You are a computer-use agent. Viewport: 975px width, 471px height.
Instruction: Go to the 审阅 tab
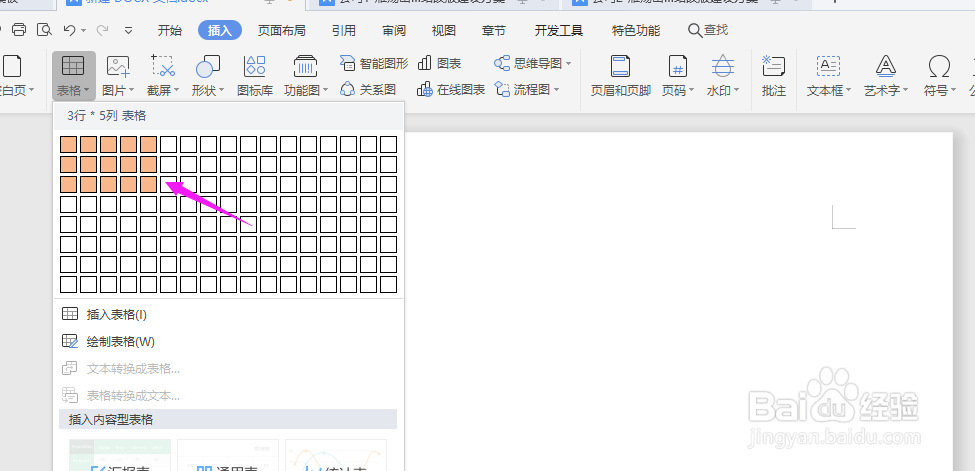pos(394,30)
